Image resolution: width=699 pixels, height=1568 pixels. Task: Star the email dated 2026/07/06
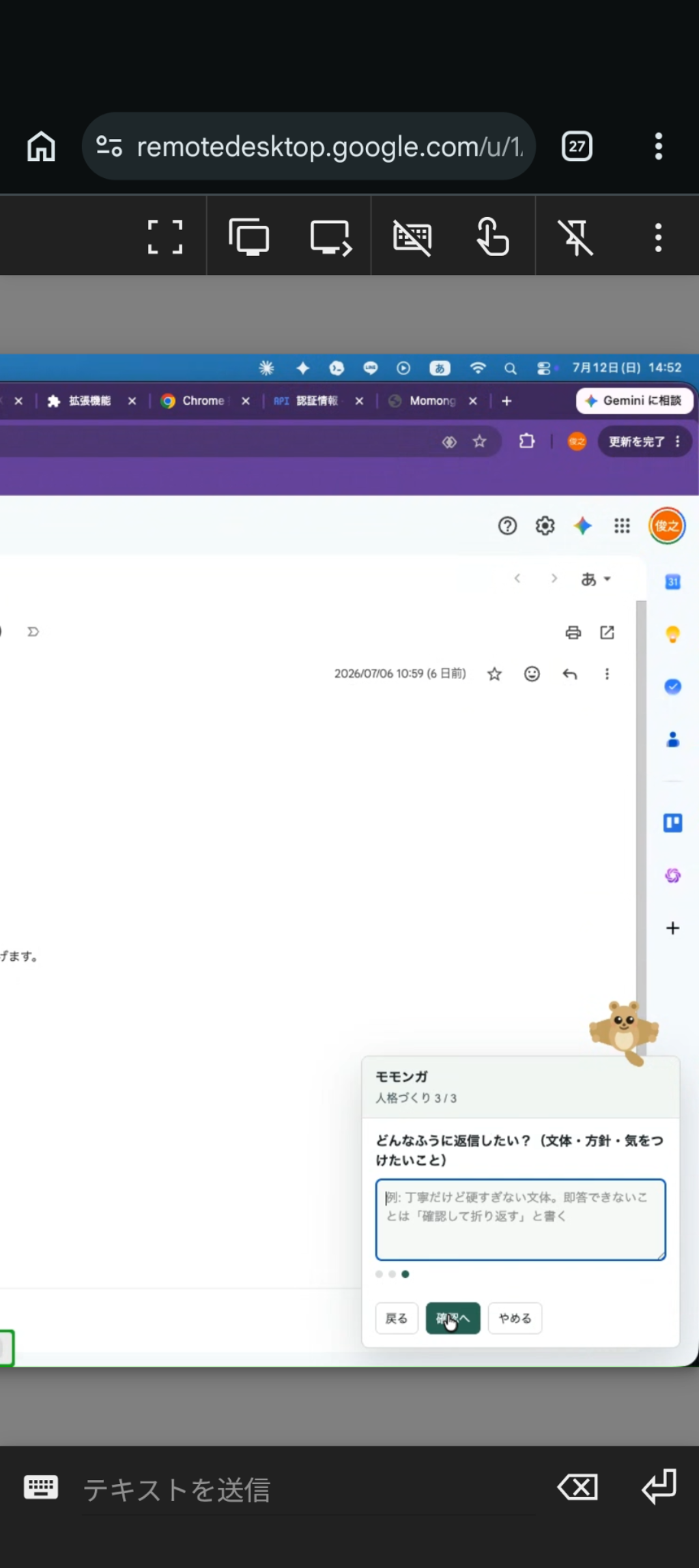coord(494,674)
